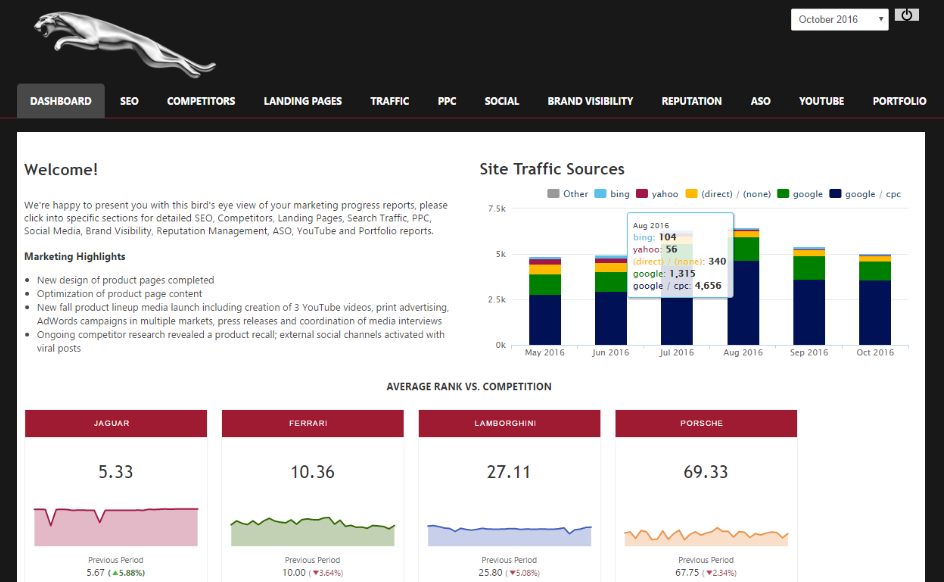
Task: Select the PPC tab
Action: 447,101
